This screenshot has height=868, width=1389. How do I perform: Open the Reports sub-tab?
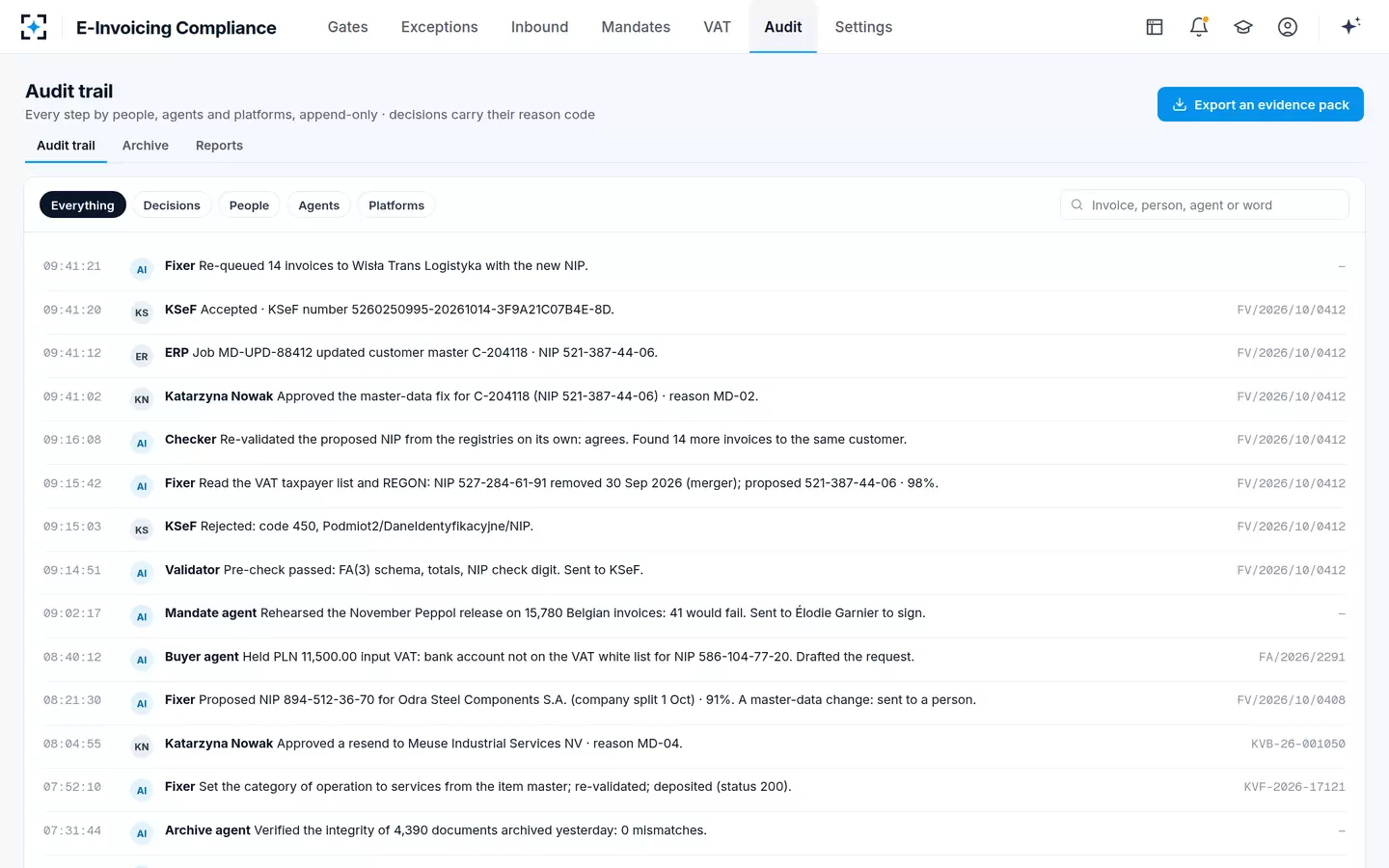[219, 146]
